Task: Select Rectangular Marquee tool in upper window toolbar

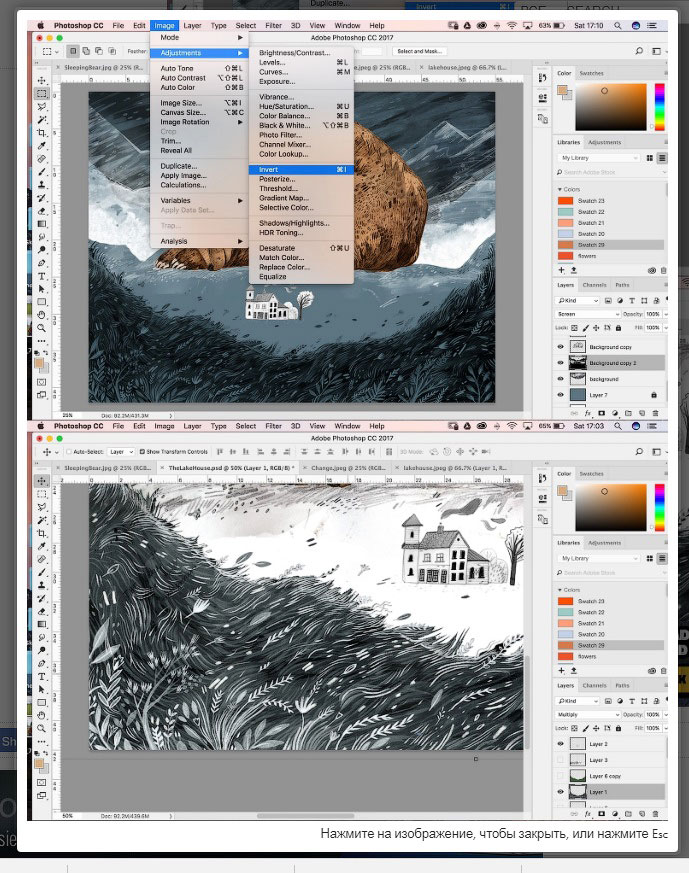Action: [42, 94]
